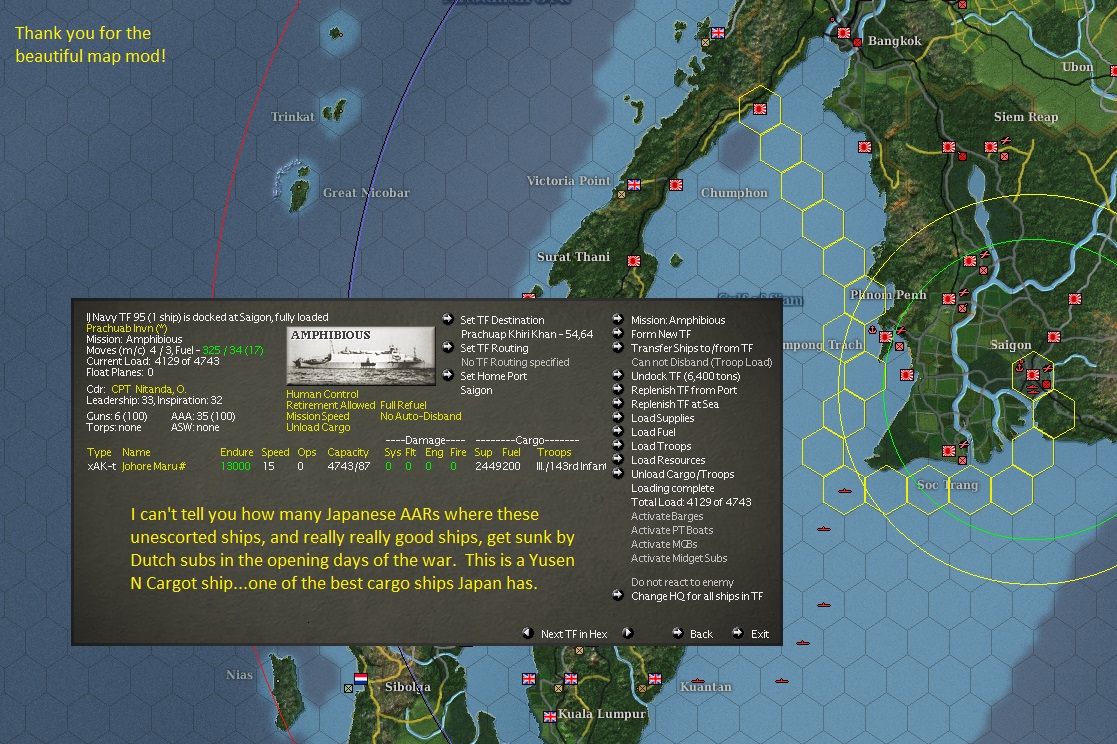
Task: Select the Japanese base icon at Saigon
Action: [1032, 375]
